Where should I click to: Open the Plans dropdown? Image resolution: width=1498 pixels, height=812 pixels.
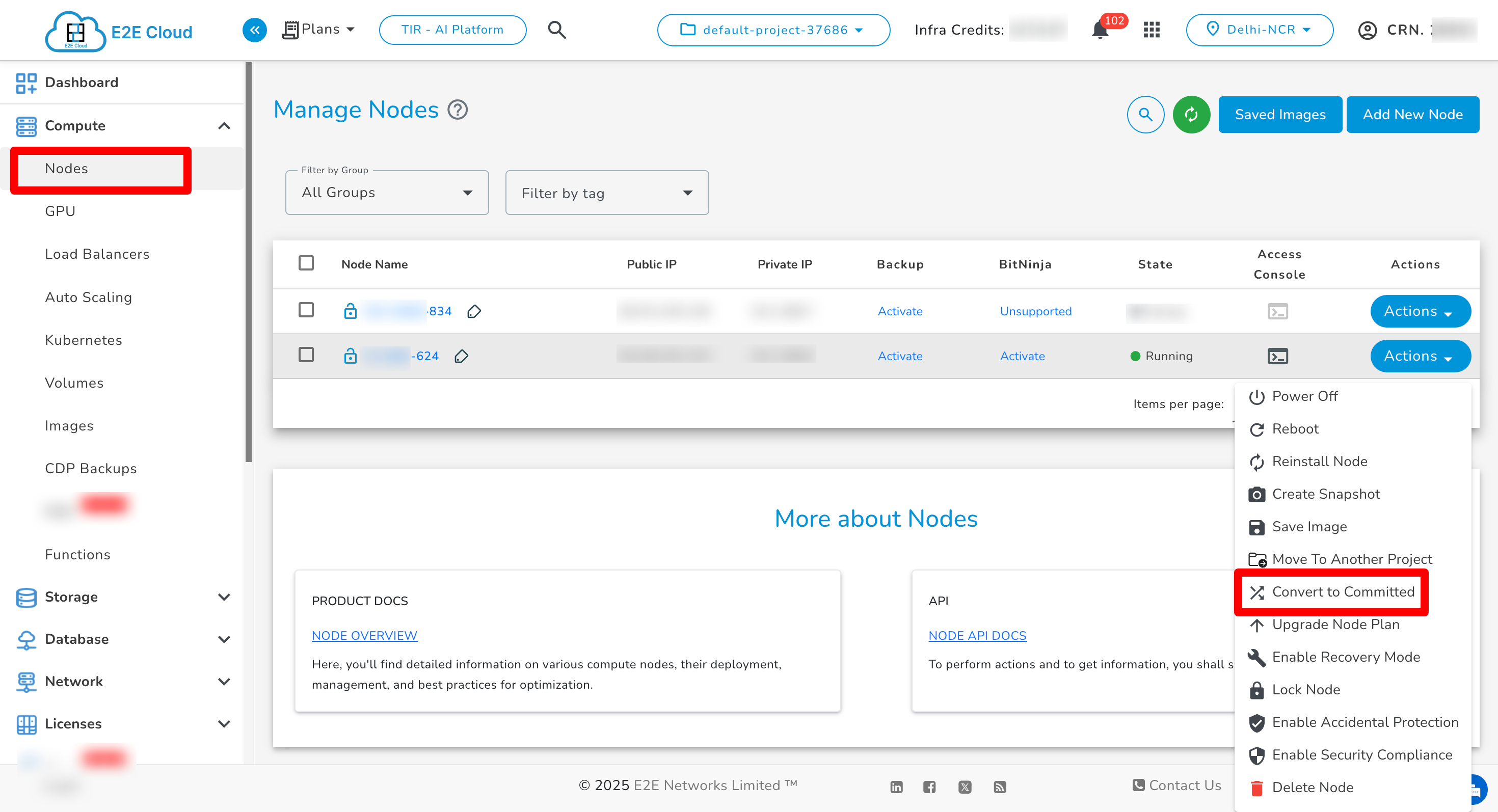point(318,30)
